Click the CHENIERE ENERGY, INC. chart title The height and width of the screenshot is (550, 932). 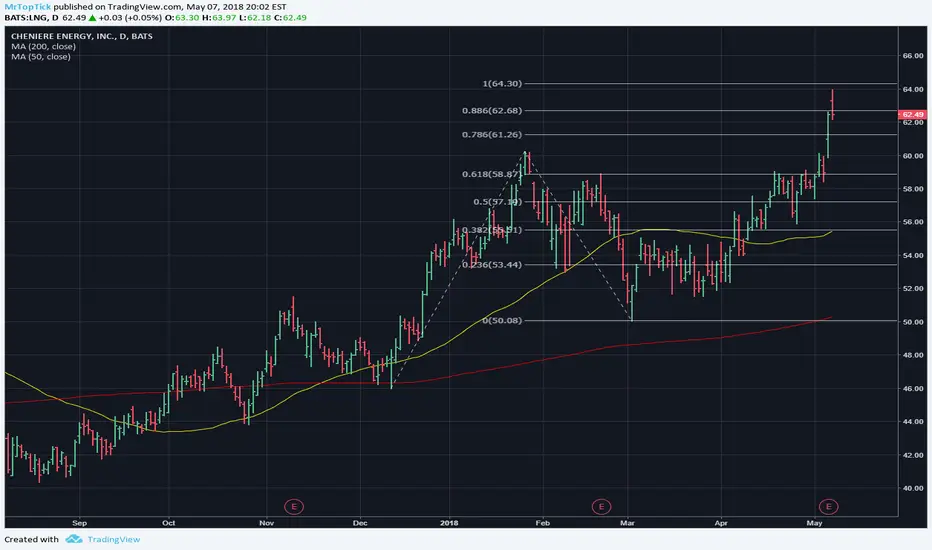(81, 36)
